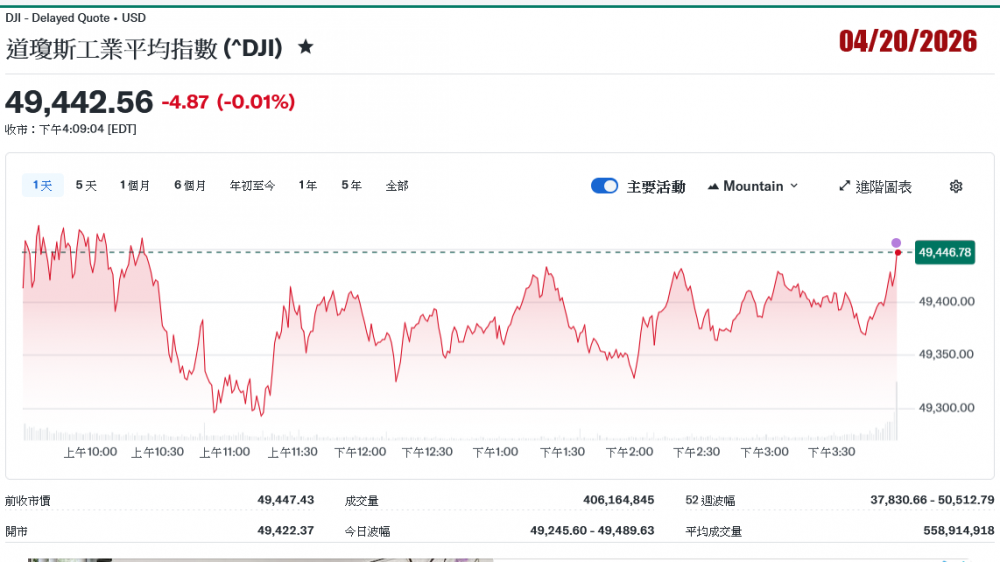Toggle the 主要活動 switch off

(604, 186)
